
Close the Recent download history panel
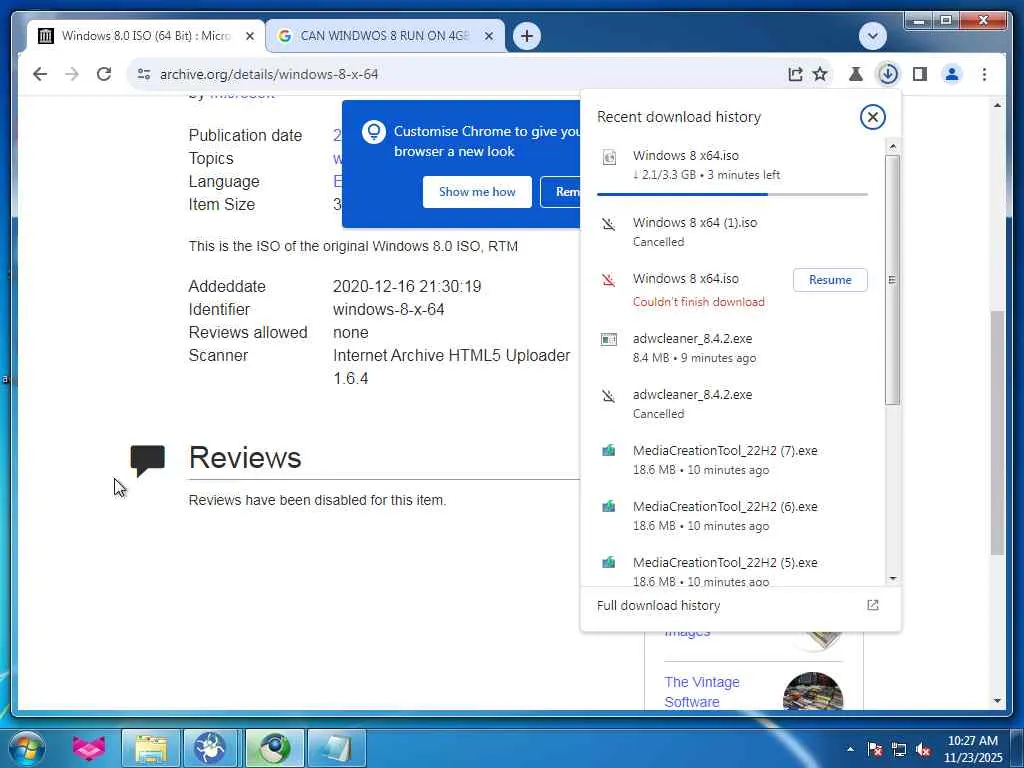point(872,117)
